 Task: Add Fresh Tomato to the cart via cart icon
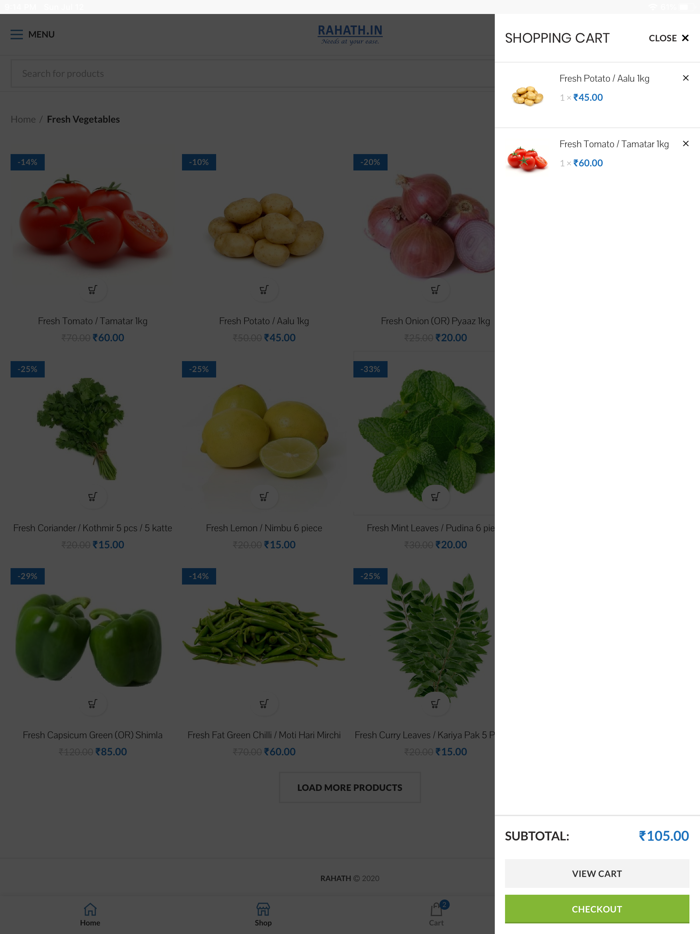click(92, 289)
